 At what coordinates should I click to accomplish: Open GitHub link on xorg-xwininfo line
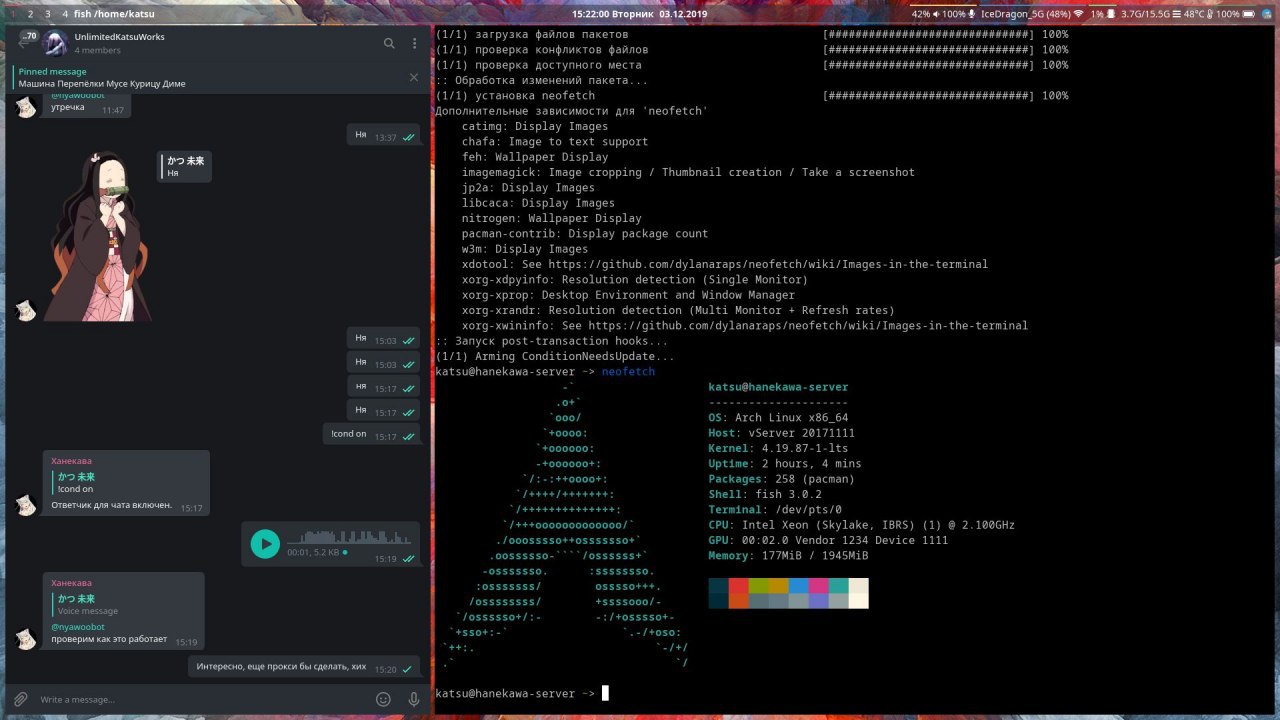808,326
